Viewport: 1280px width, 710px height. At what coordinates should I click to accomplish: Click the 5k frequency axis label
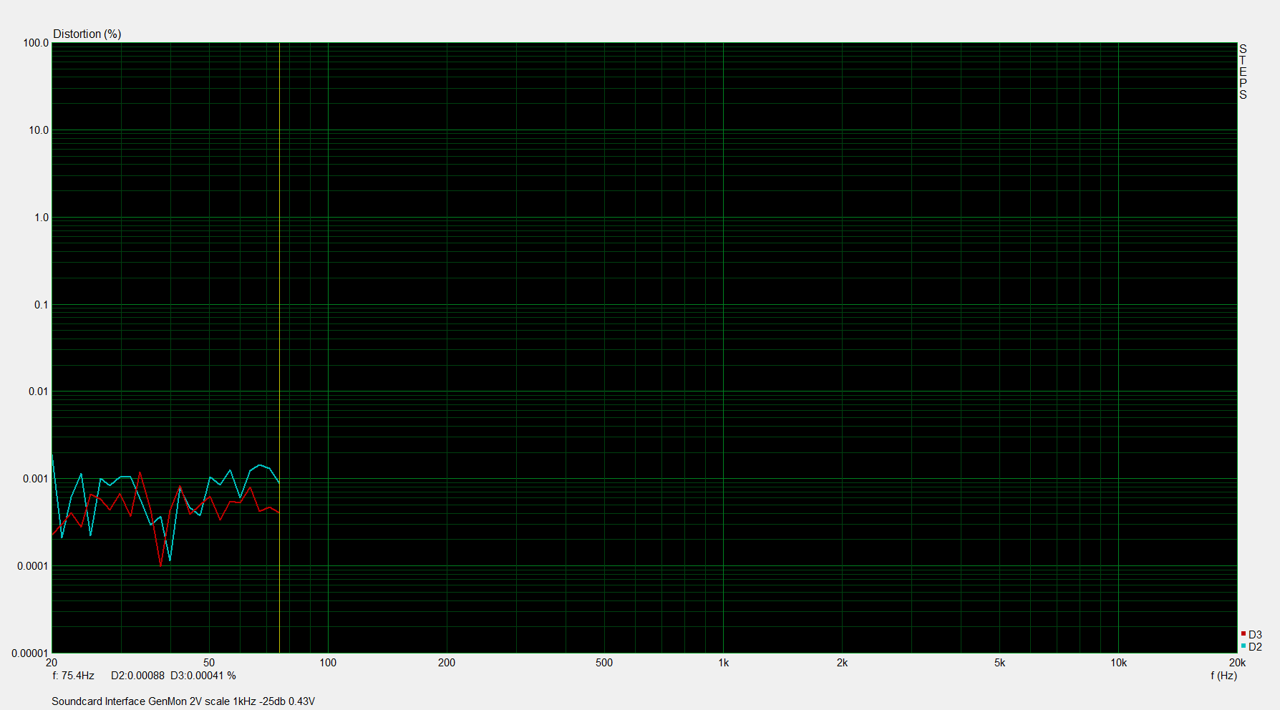click(x=999, y=663)
